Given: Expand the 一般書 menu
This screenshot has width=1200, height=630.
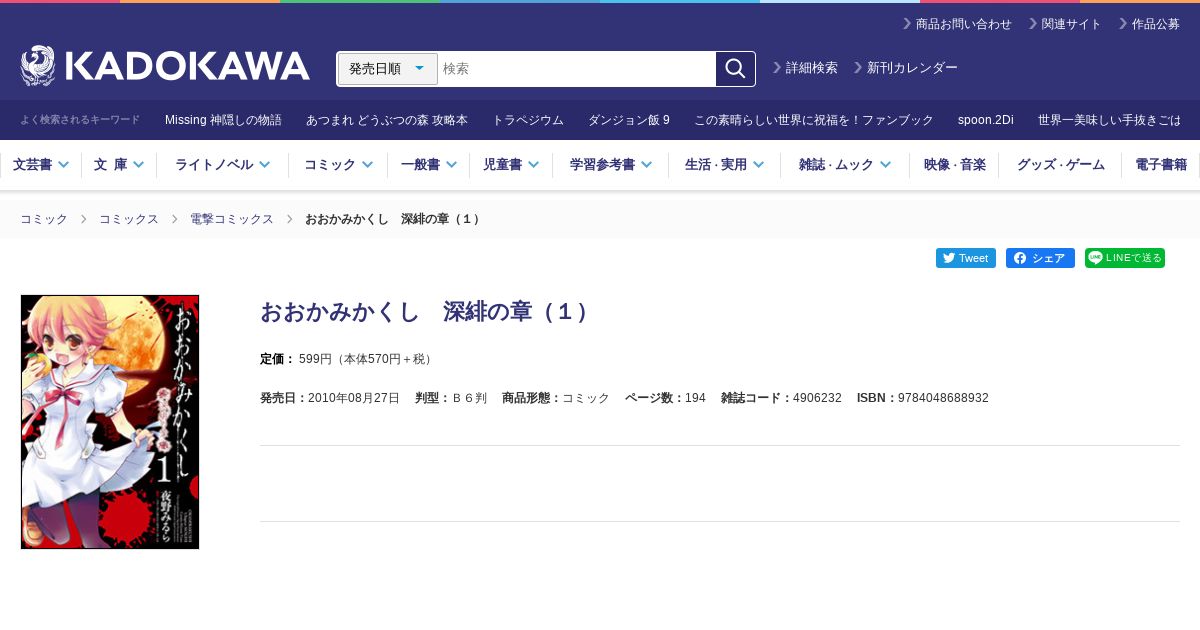Looking at the screenshot, I should [x=429, y=165].
